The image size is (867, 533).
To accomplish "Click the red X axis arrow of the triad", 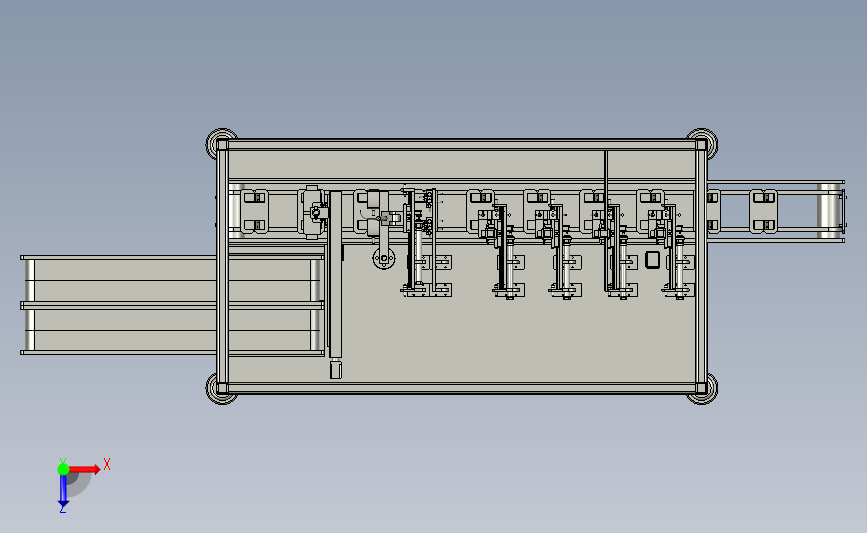I will point(84,469).
